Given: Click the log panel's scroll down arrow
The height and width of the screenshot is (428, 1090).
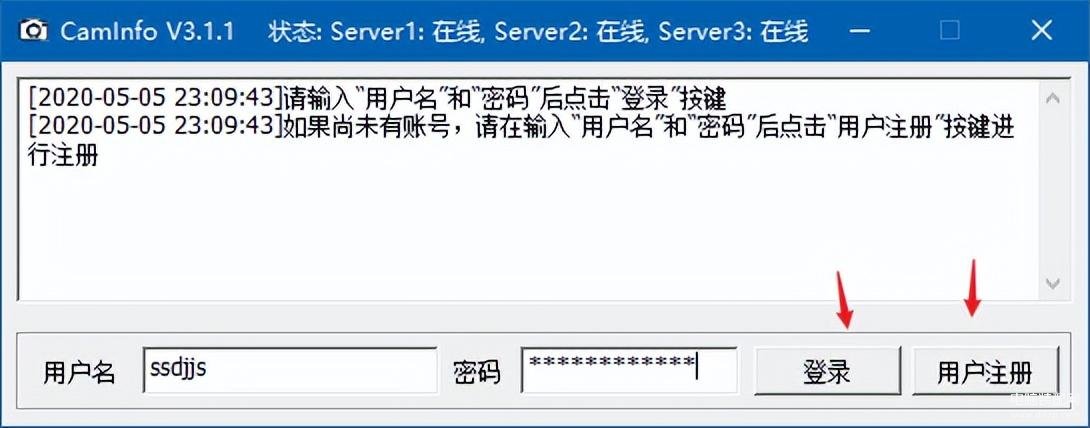Looking at the screenshot, I should [1052, 283].
